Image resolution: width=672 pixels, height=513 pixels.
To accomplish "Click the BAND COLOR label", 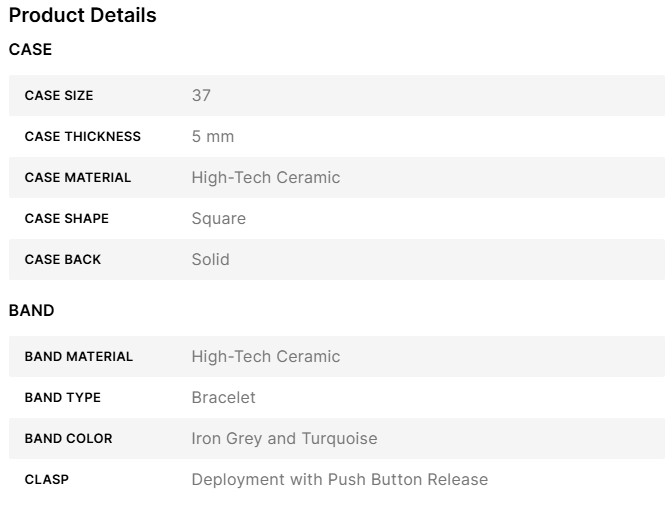I will point(68,439).
